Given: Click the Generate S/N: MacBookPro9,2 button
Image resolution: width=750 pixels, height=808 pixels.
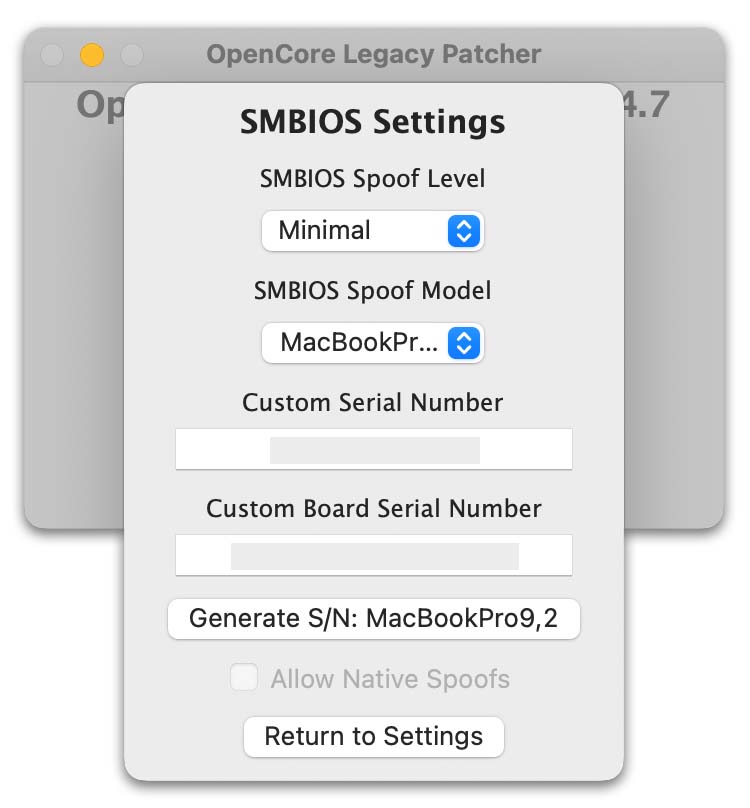Looking at the screenshot, I should (x=373, y=618).
